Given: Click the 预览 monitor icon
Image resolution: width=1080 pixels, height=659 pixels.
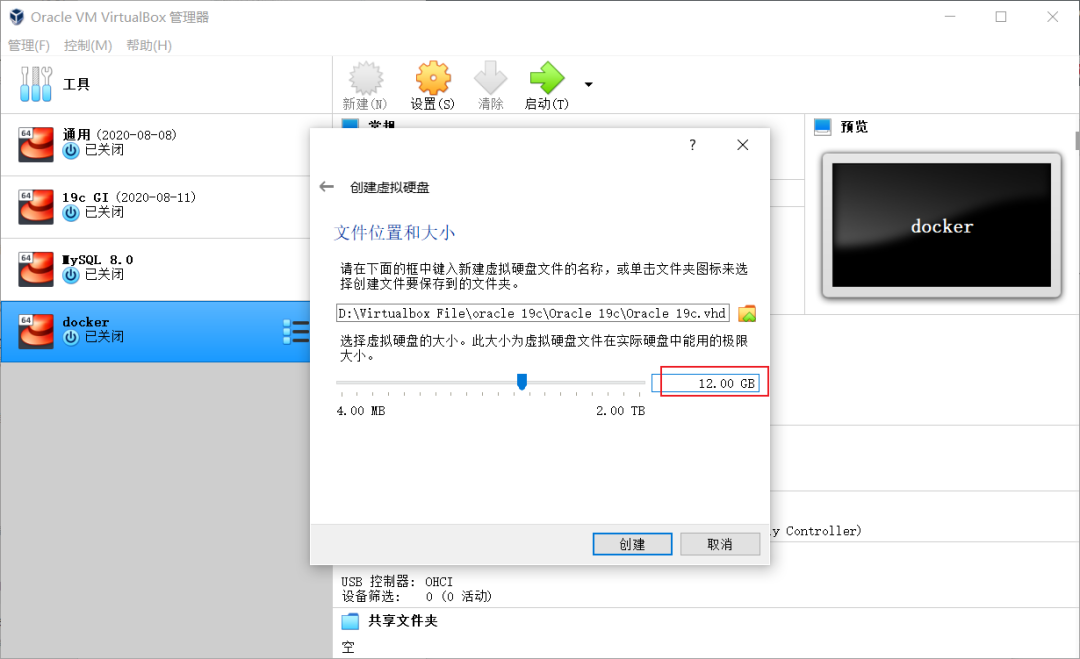Looking at the screenshot, I should [x=822, y=127].
